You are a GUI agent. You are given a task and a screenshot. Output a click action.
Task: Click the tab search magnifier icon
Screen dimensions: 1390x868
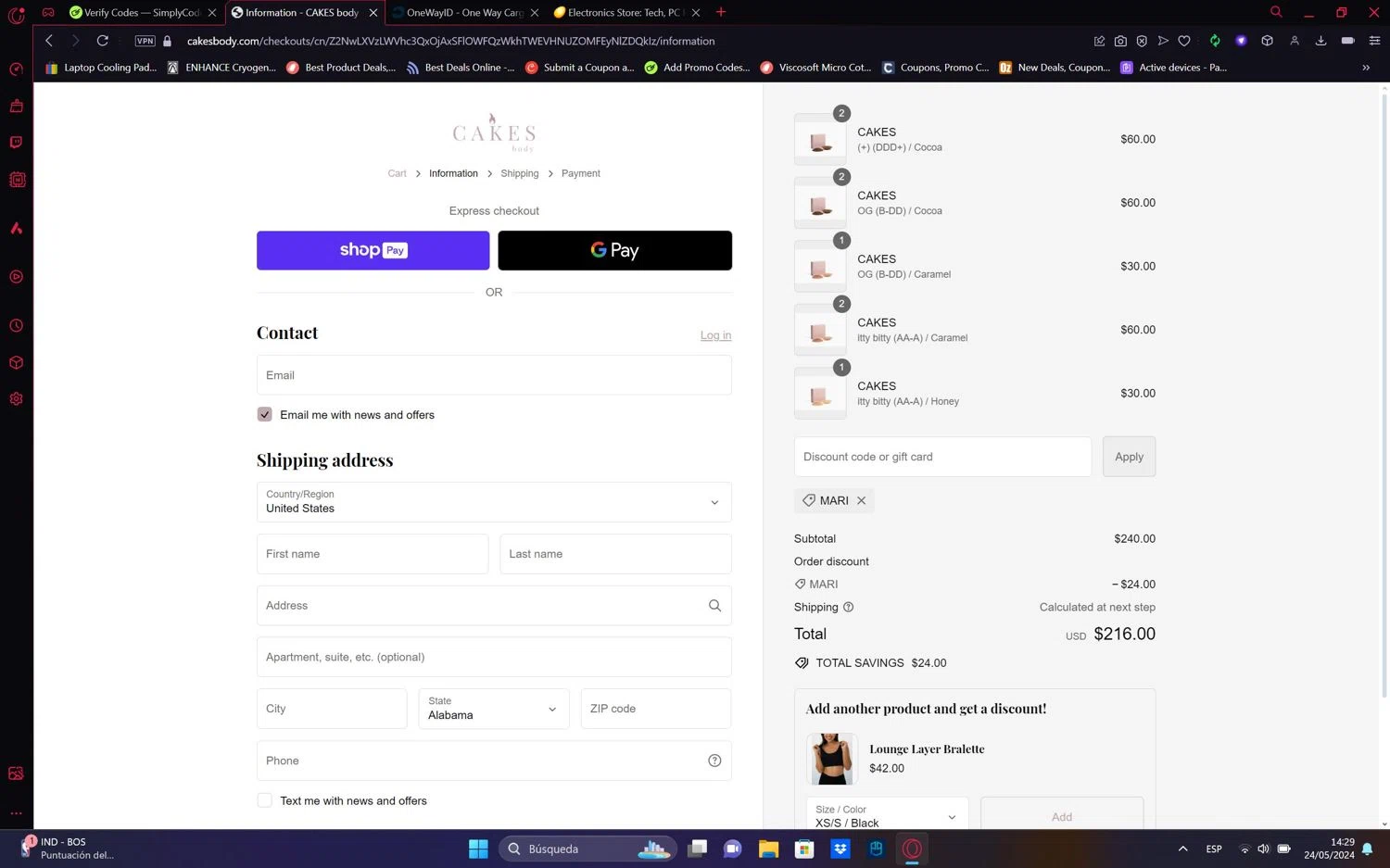pos(1276,12)
